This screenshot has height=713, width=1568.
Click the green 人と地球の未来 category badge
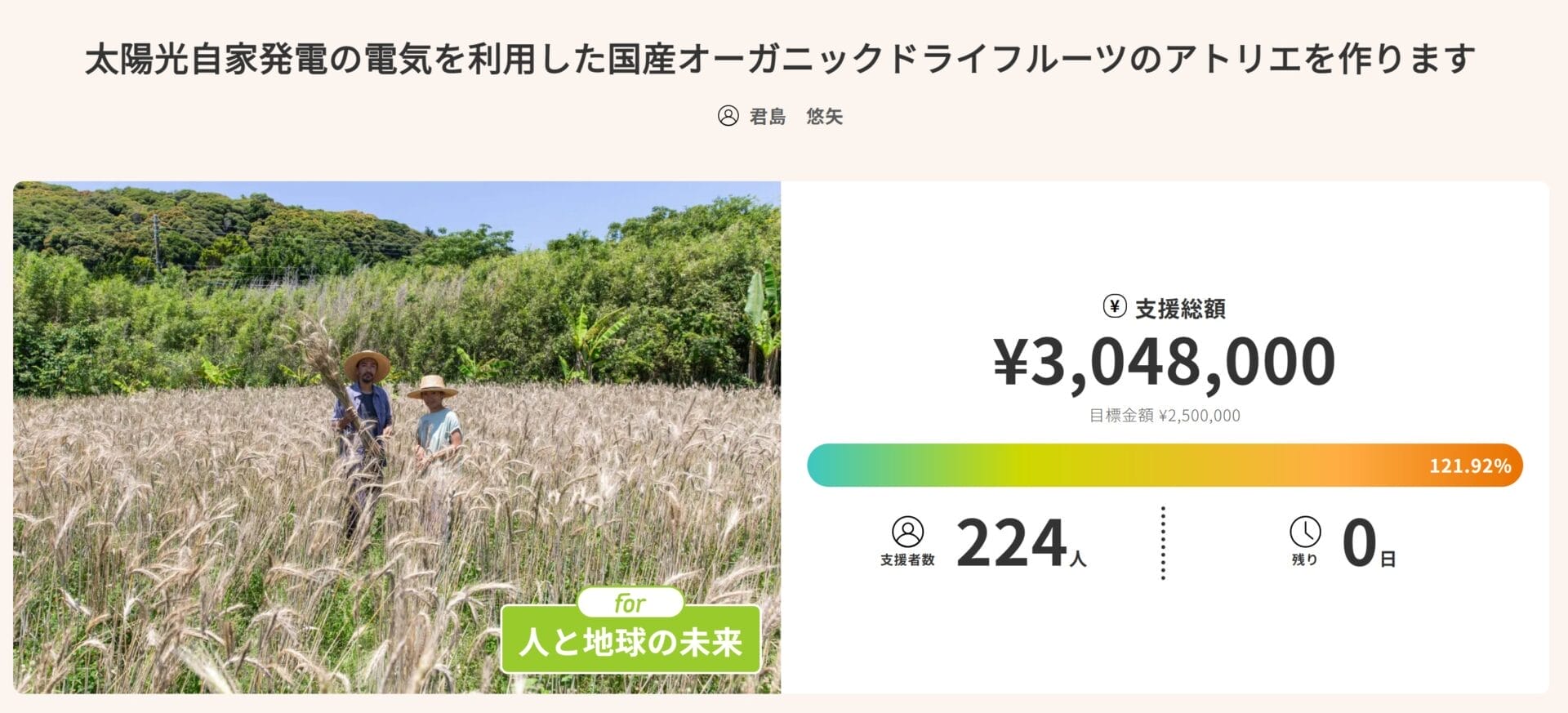tap(630, 642)
